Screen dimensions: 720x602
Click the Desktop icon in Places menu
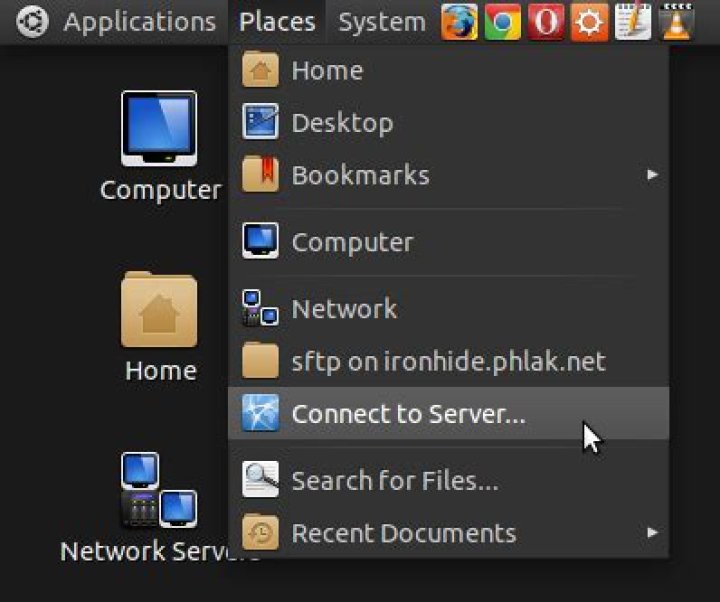(260, 122)
